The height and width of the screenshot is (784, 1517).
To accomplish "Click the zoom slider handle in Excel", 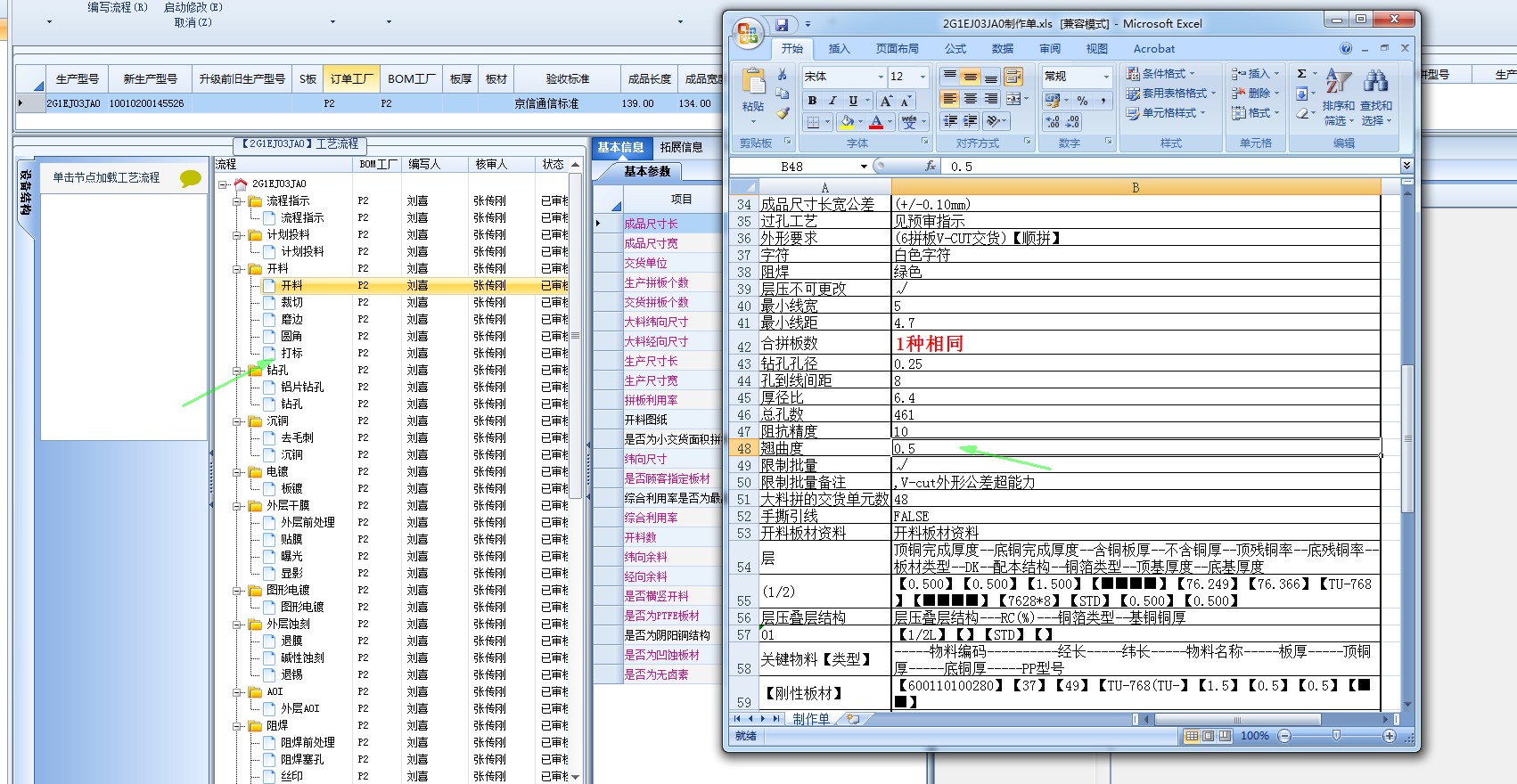I will tap(1336, 736).
